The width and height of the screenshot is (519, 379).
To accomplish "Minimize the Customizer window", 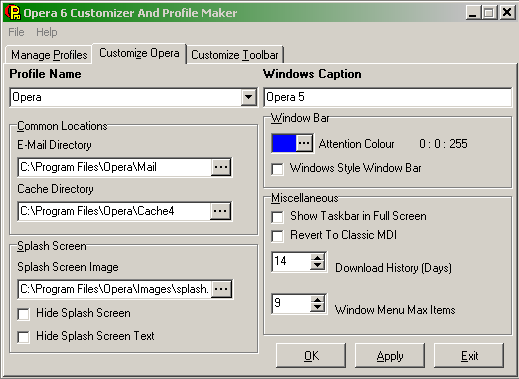I will 473,13.
